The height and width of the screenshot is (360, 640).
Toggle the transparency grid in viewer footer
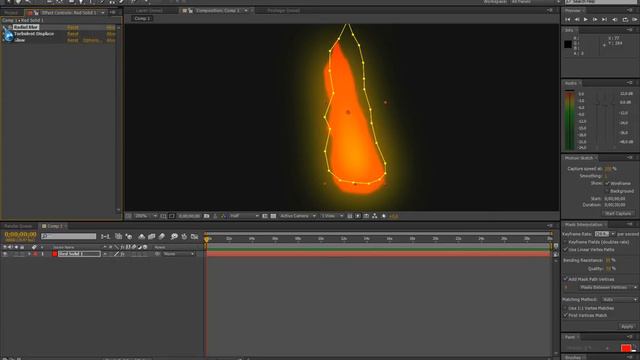point(273,216)
